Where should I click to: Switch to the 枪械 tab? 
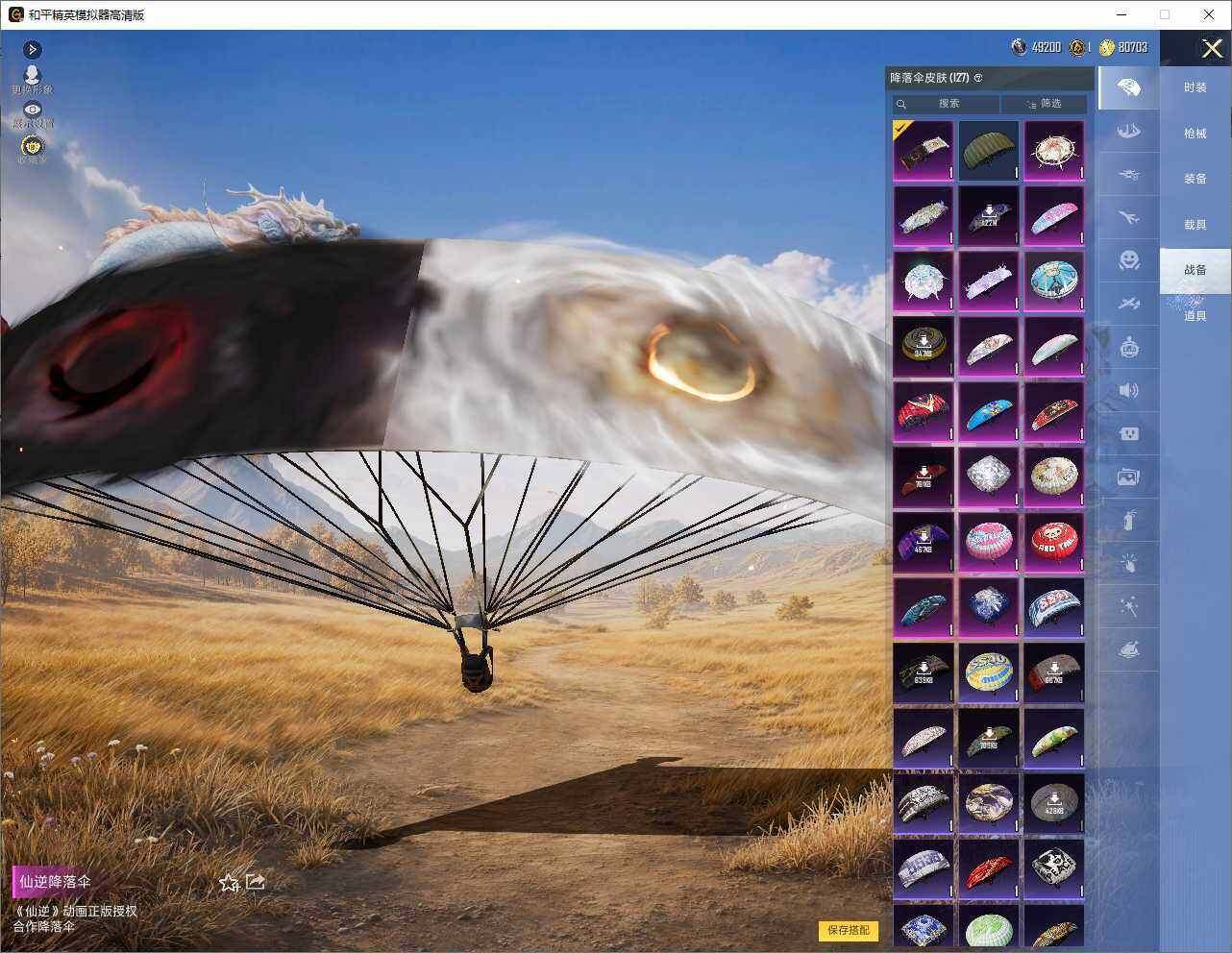[1195, 134]
